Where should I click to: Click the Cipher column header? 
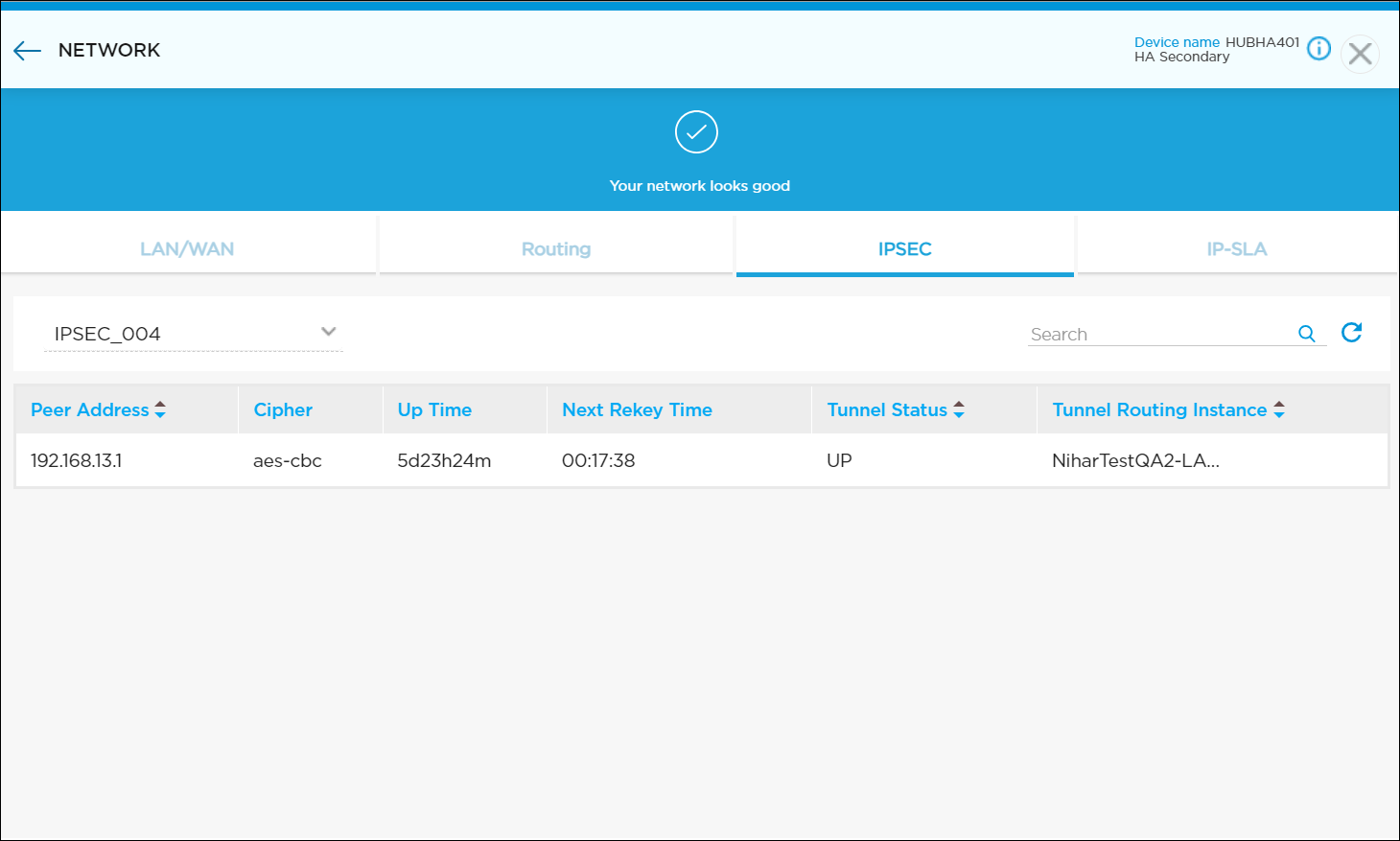(x=283, y=410)
